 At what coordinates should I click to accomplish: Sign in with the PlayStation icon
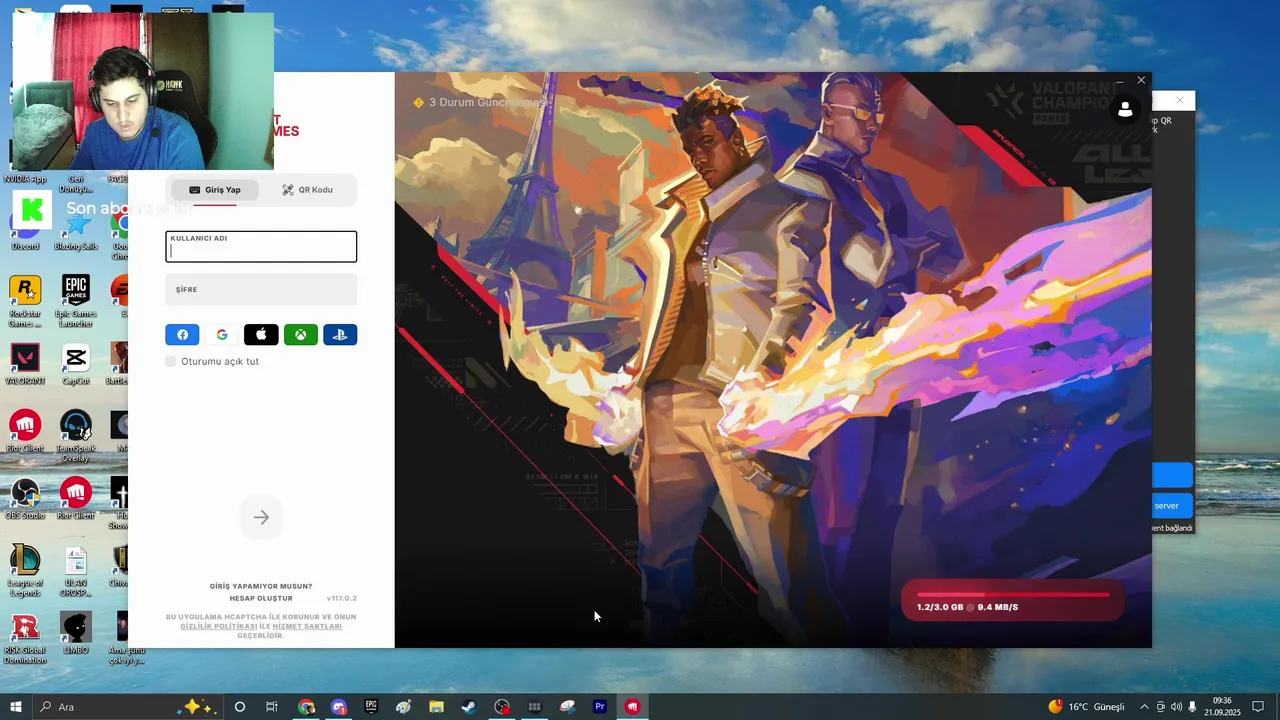point(340,335)
